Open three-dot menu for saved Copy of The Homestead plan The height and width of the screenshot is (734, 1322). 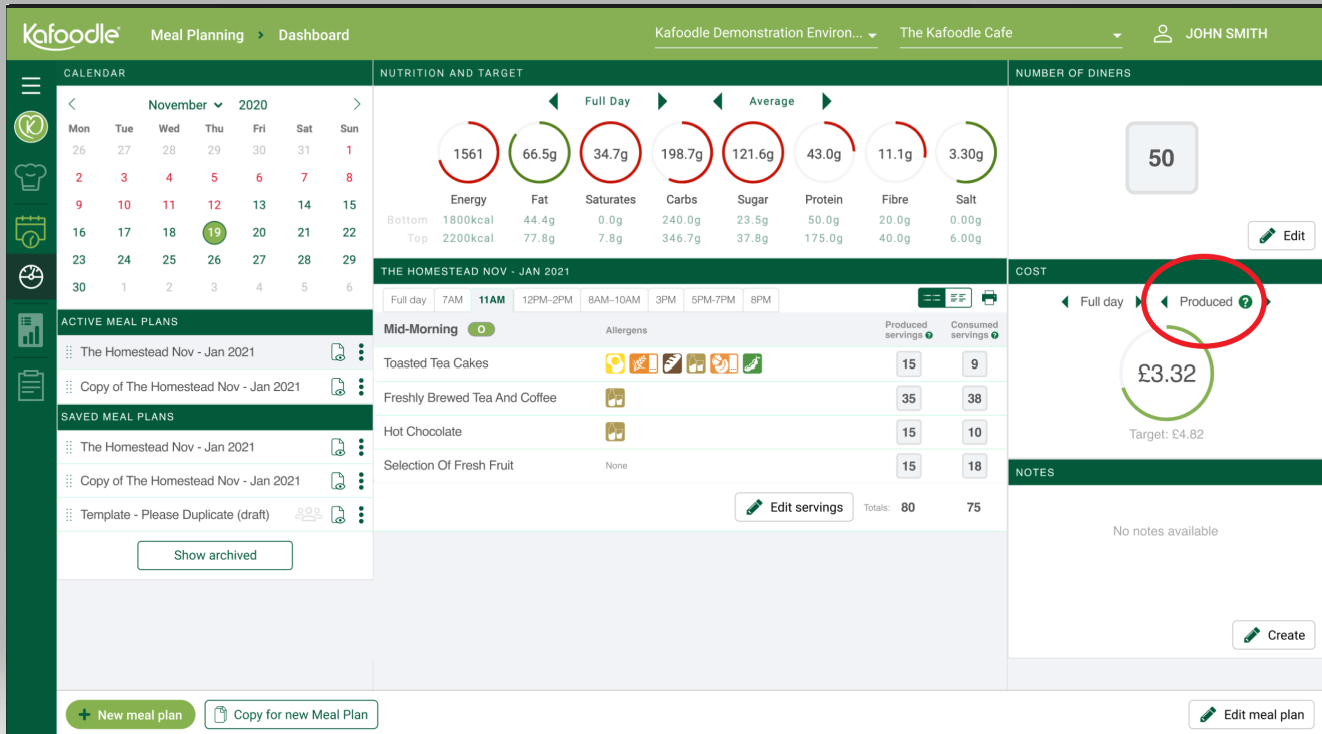point(361,481)
